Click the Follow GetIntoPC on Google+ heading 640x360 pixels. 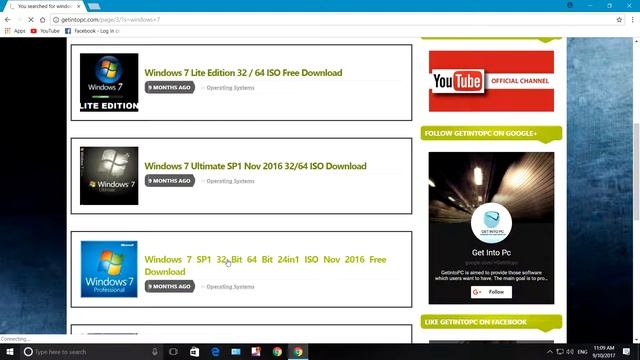point(491,133)
